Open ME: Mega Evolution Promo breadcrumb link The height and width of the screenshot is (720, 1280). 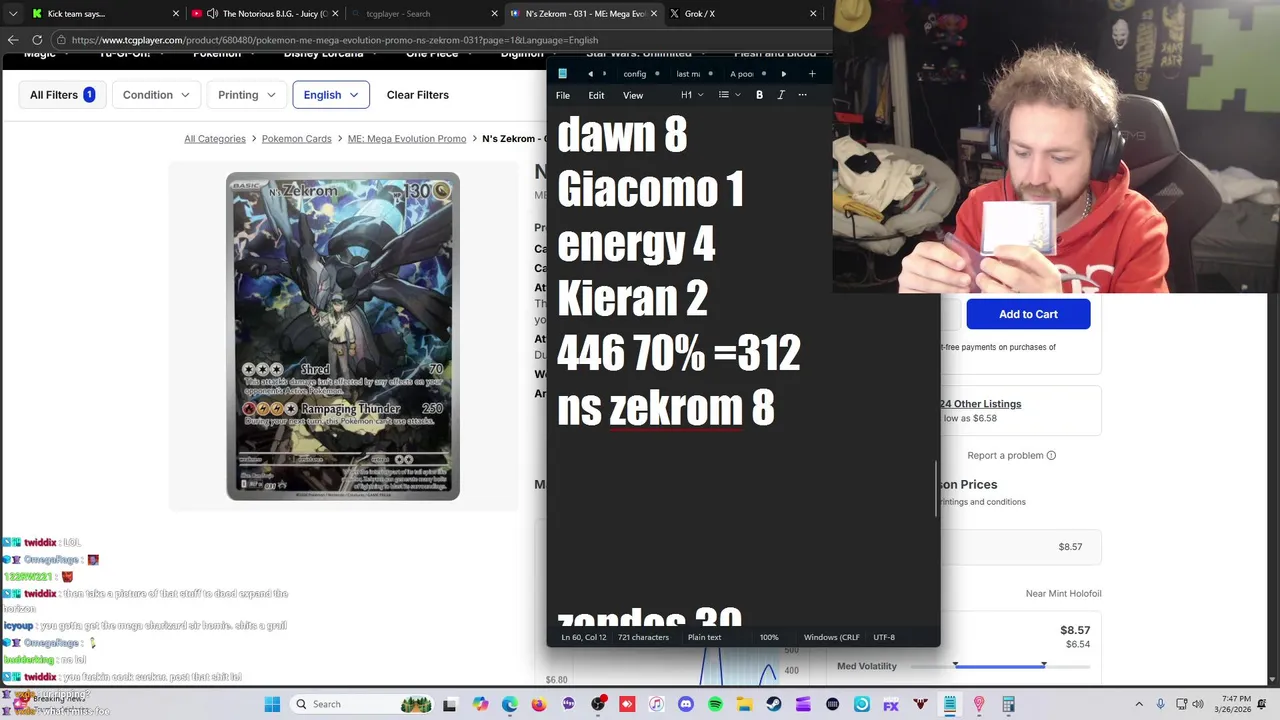[407, 139]
